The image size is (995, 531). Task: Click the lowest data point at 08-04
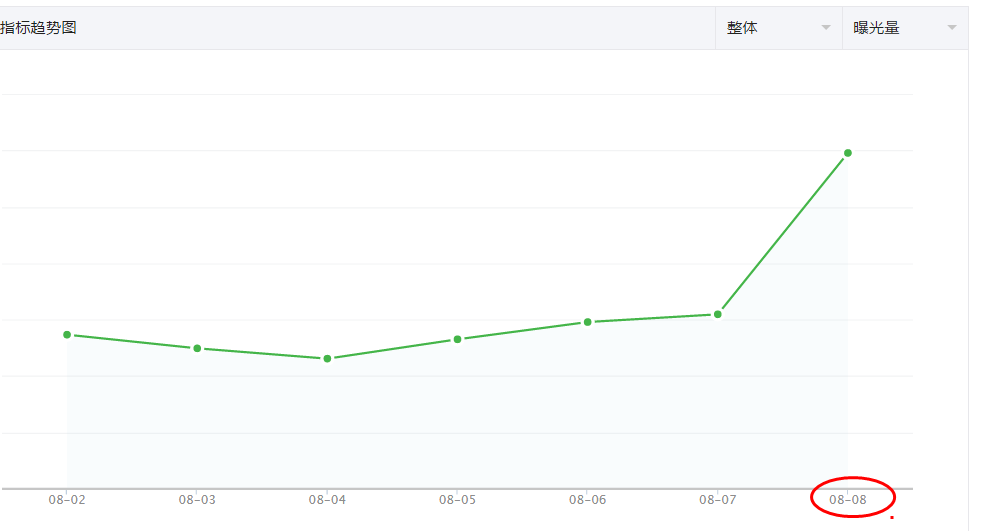(327, 358)
